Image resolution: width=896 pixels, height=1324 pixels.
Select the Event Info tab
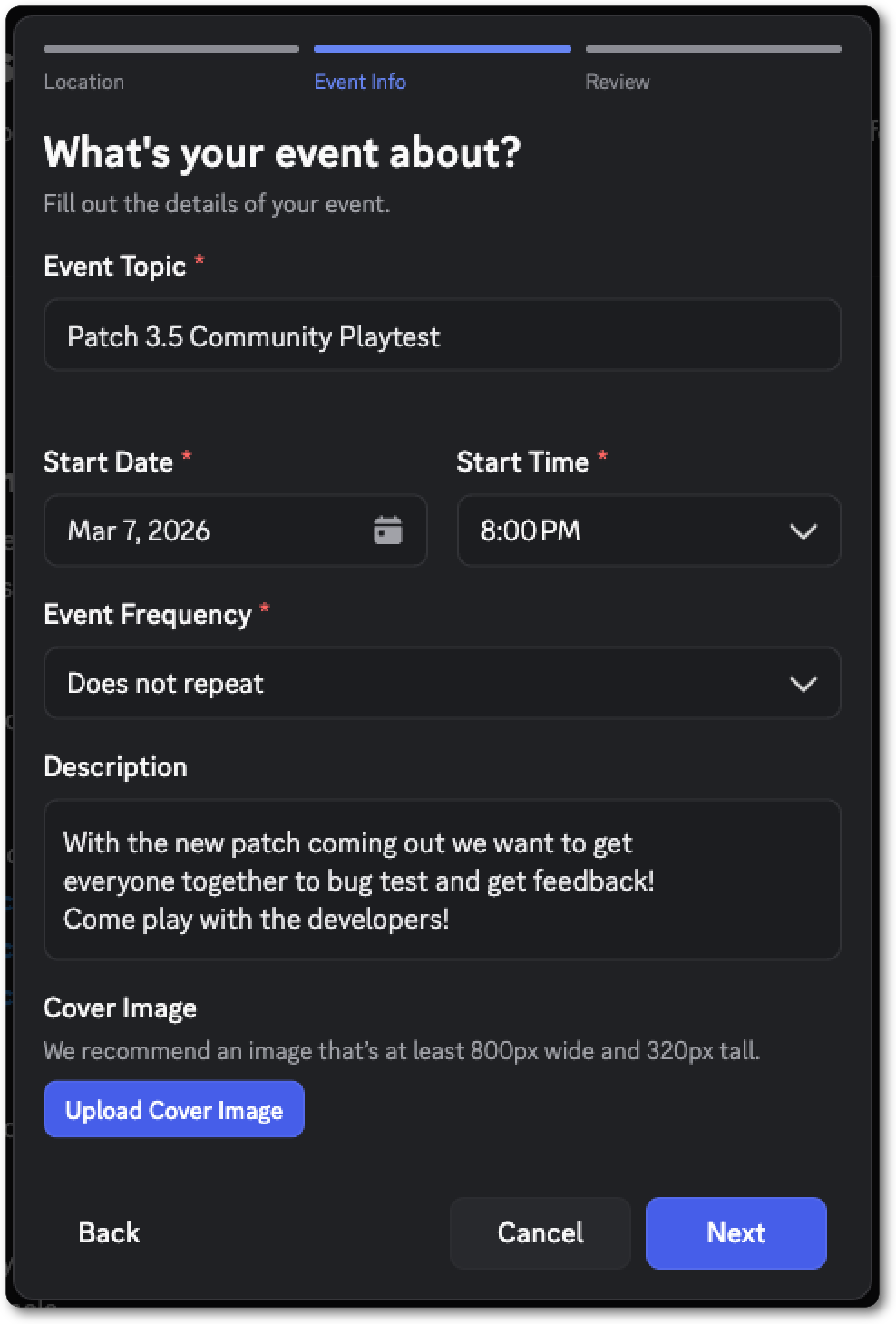pyautogui.click(x=360, y=81)
